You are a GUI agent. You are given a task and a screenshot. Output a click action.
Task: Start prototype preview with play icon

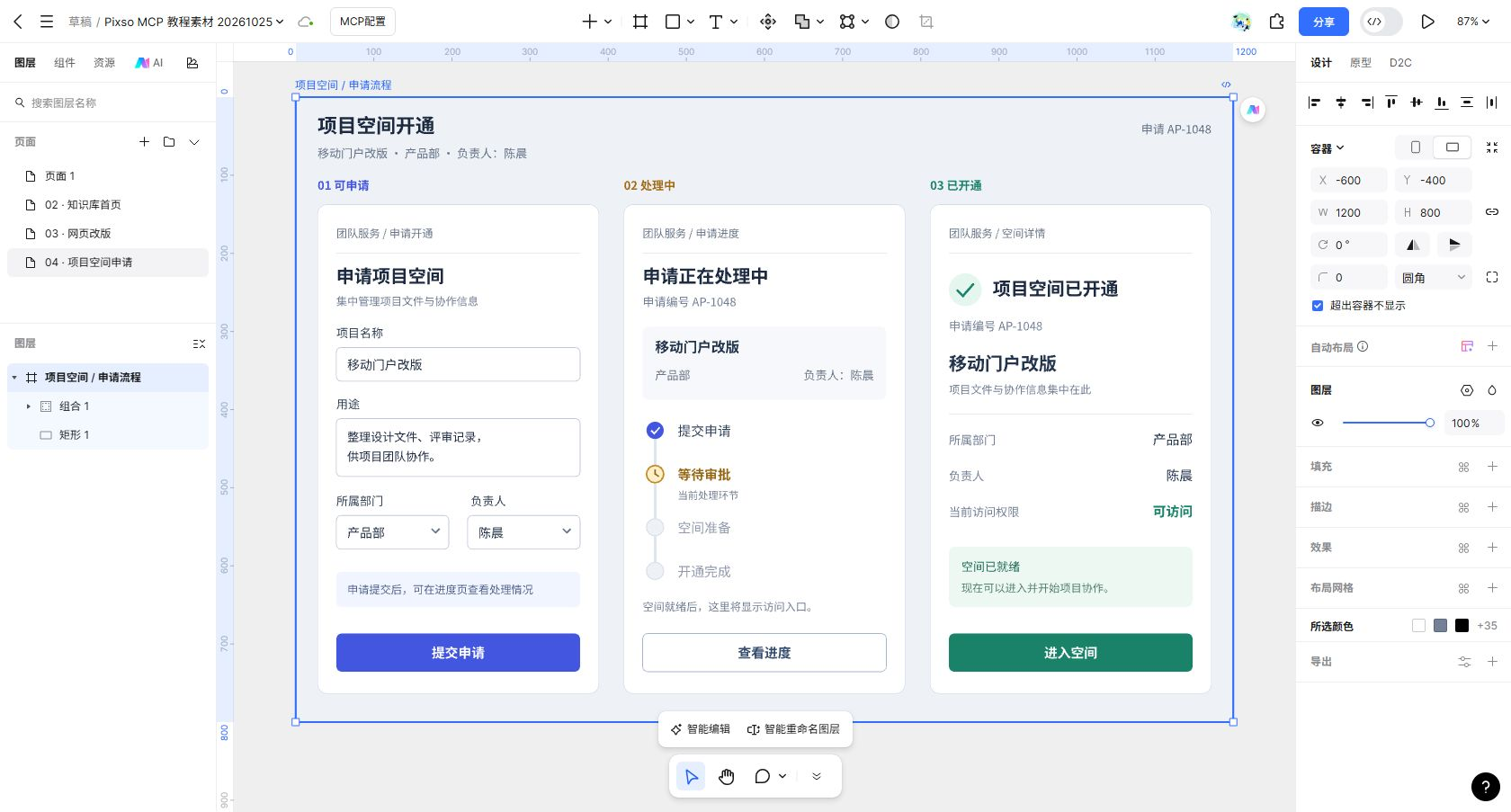click(1427, 22)
